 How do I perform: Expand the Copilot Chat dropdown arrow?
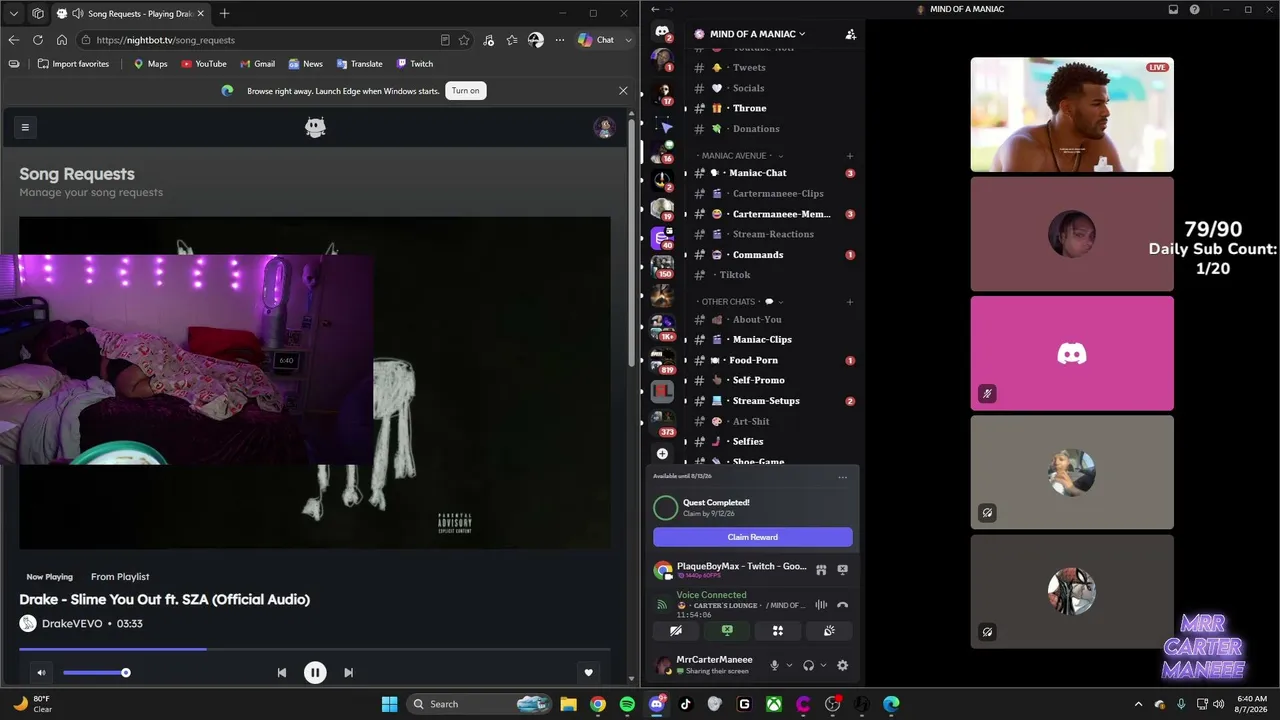(x=628, y=40)
